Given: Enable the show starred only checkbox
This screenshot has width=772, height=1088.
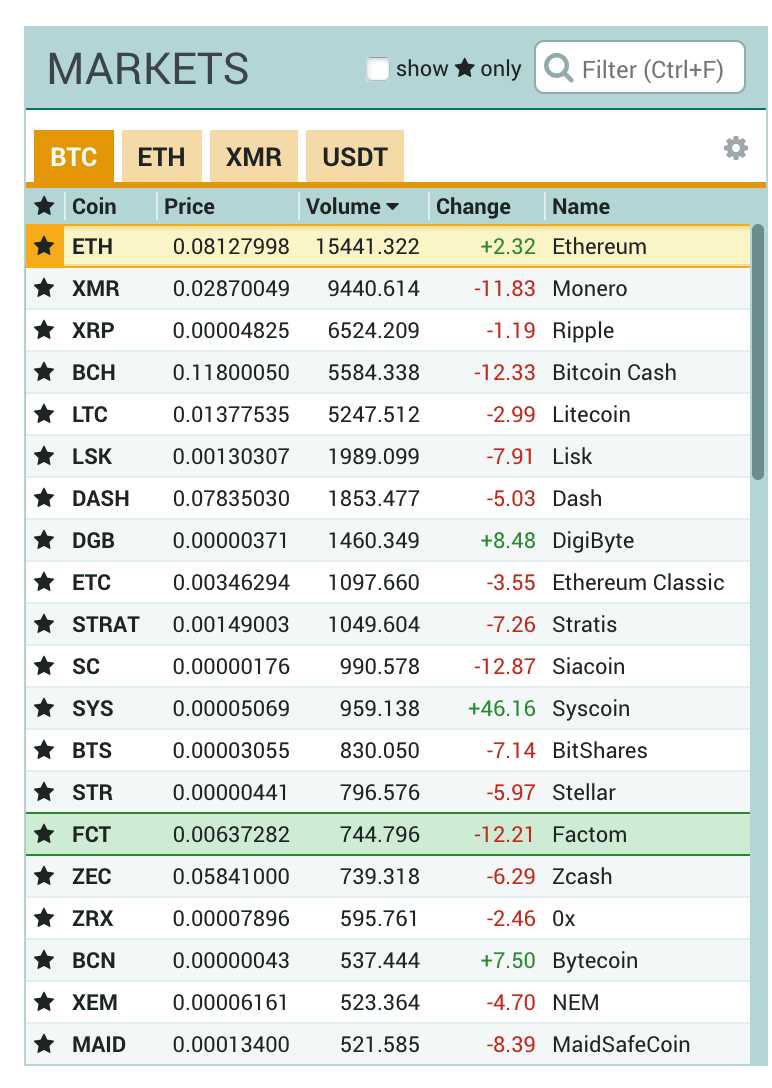Looking at the screenshot, I should tap(378, 69).
